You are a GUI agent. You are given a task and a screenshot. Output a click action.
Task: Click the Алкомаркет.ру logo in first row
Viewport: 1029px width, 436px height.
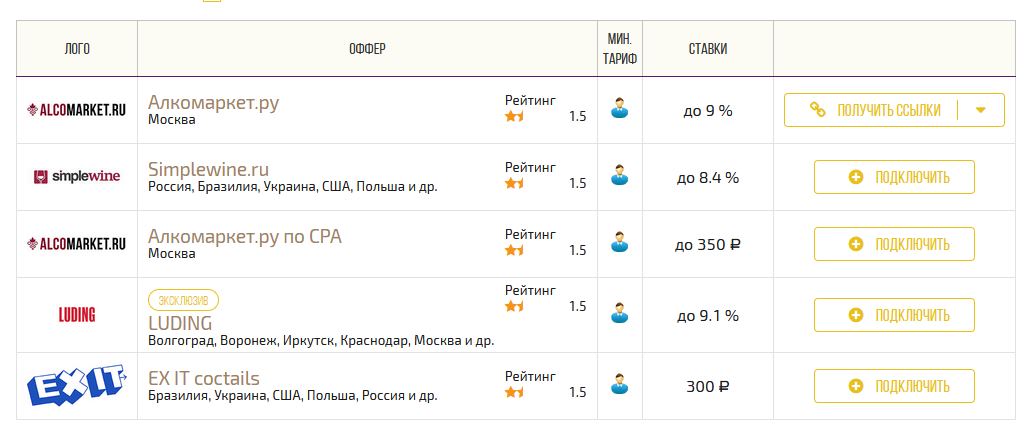(76, 110)
